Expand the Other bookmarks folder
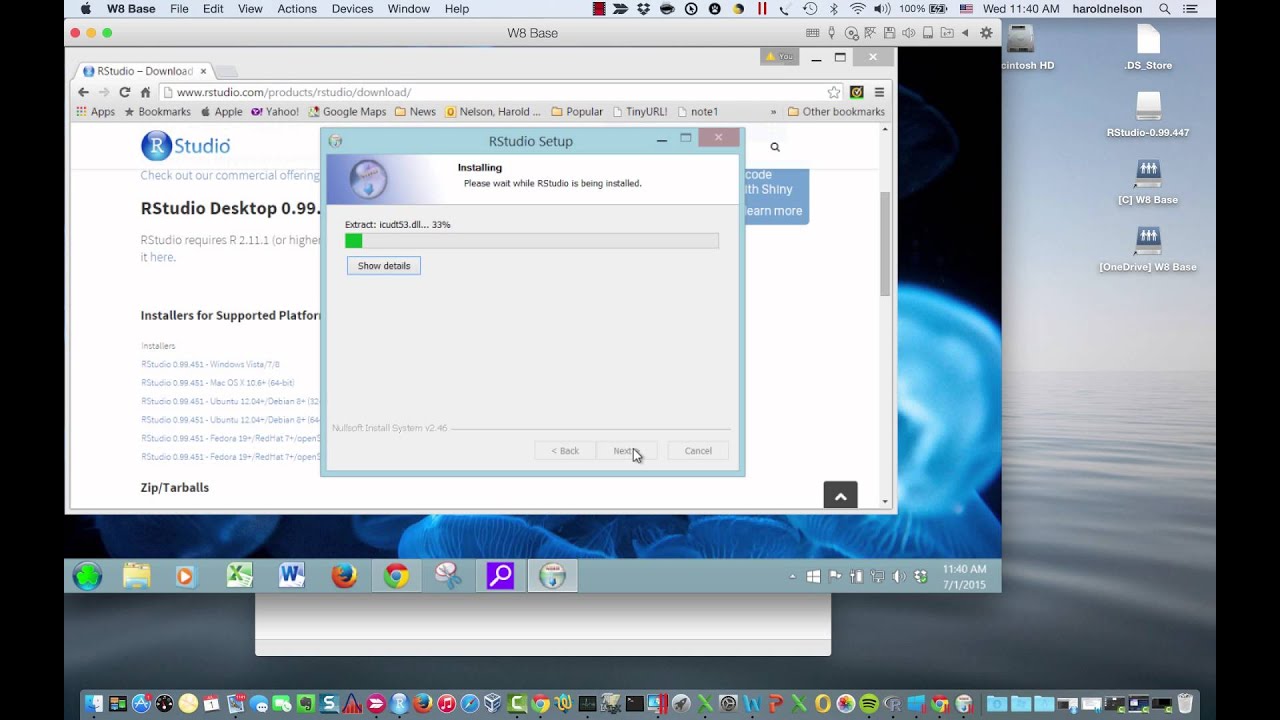Screen dimensions: 1280x720 pos(836,112)
